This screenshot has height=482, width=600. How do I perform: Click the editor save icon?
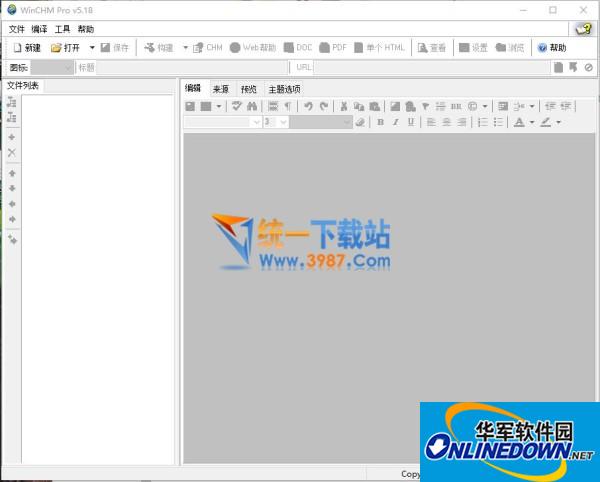[x=190, y=106]
